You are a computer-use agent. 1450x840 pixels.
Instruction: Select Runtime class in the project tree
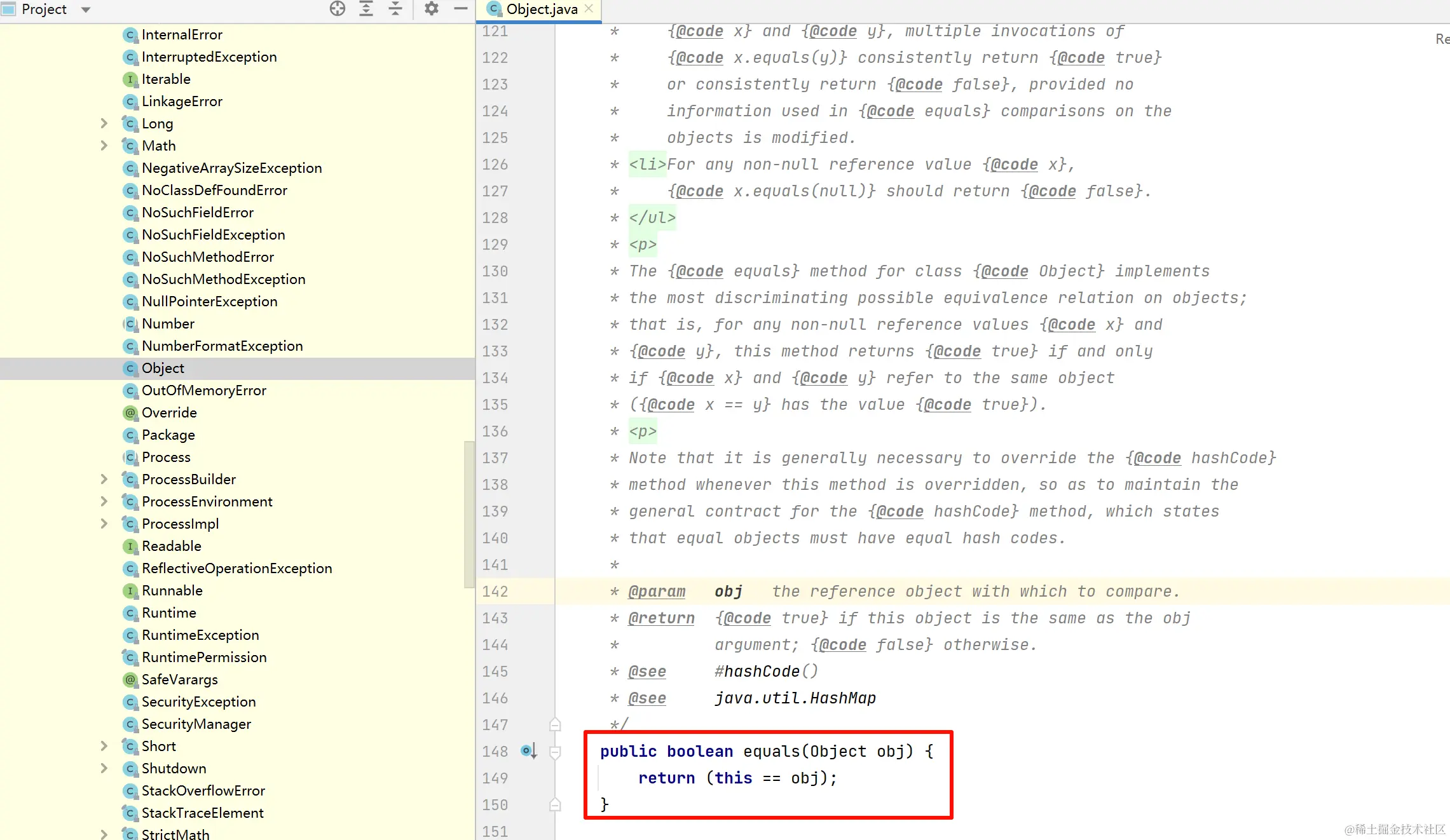[169, 613]
